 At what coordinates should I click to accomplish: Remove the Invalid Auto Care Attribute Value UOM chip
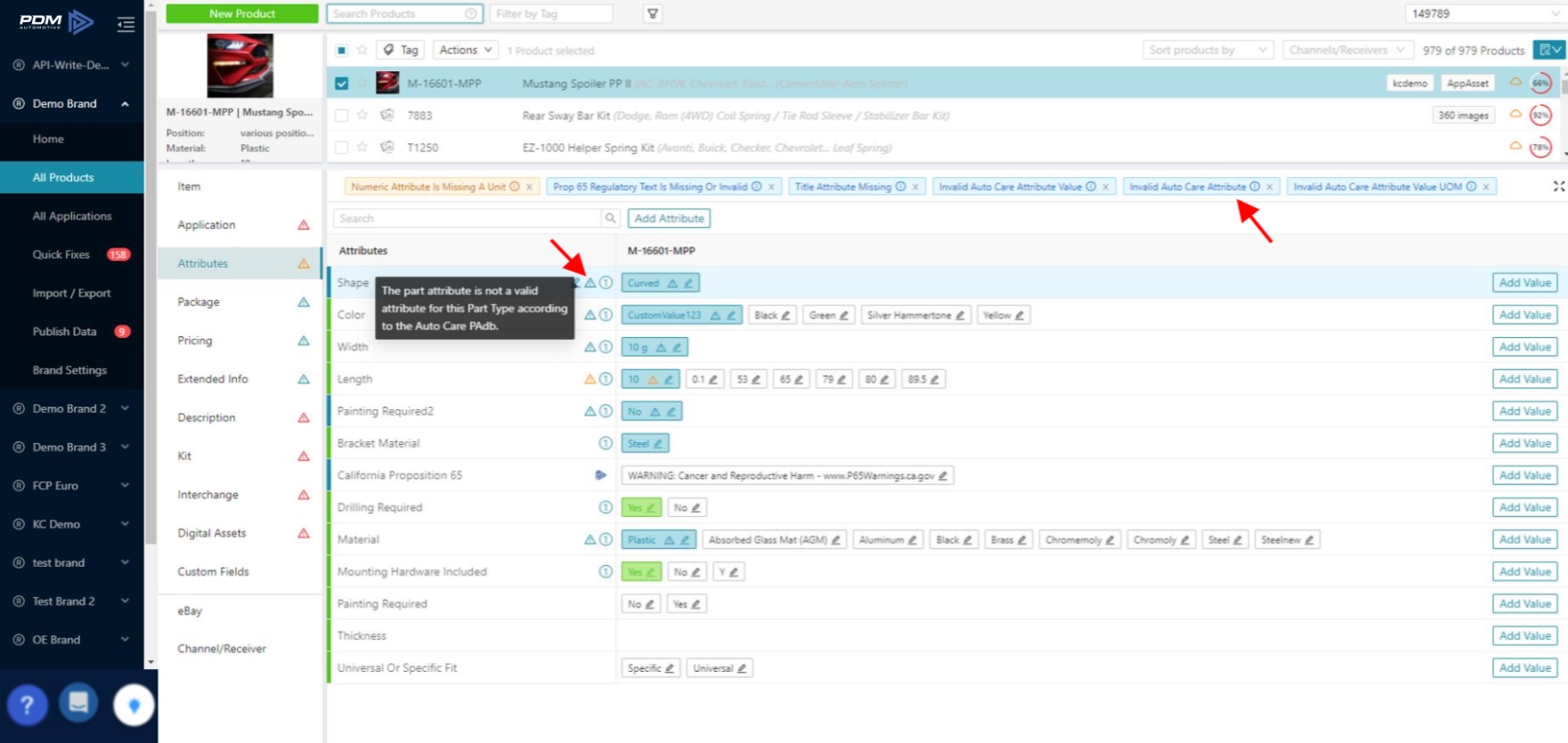click(1486, 187)
